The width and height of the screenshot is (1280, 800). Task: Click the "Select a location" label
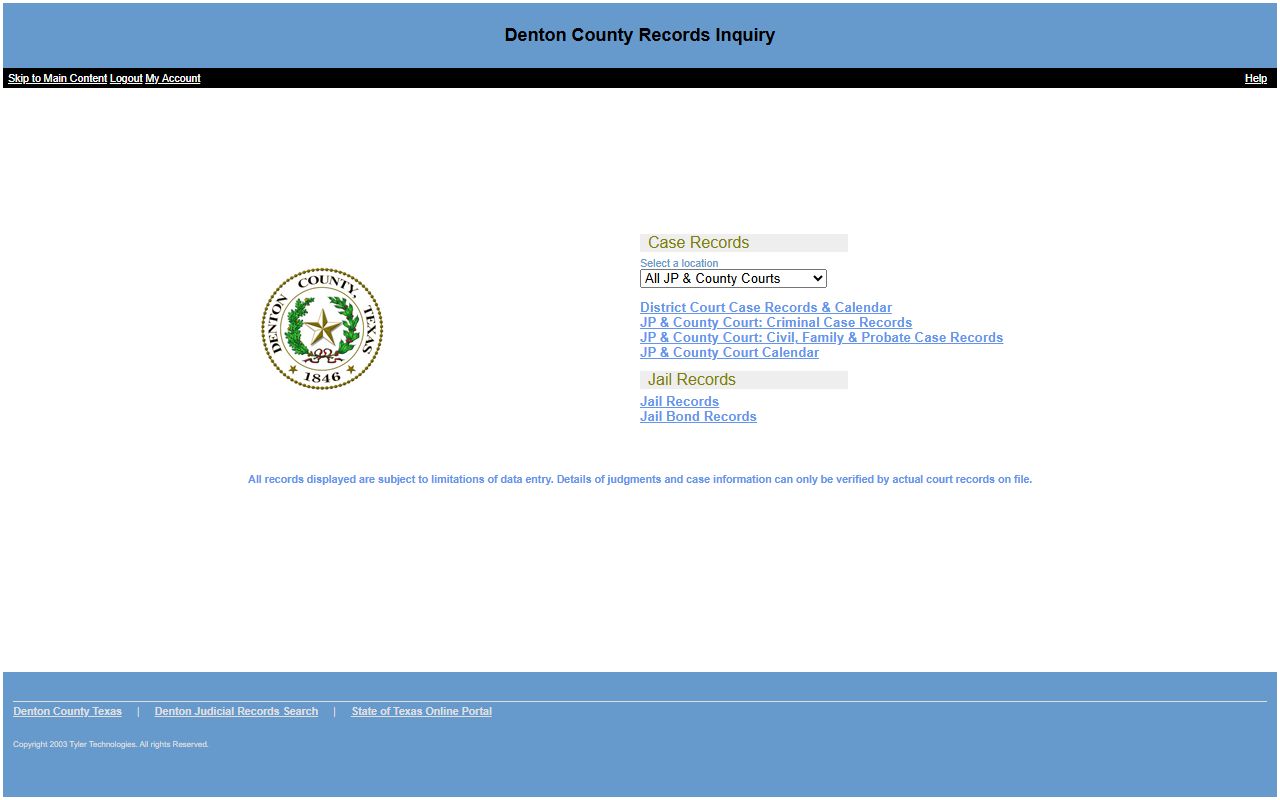point(679,264)
